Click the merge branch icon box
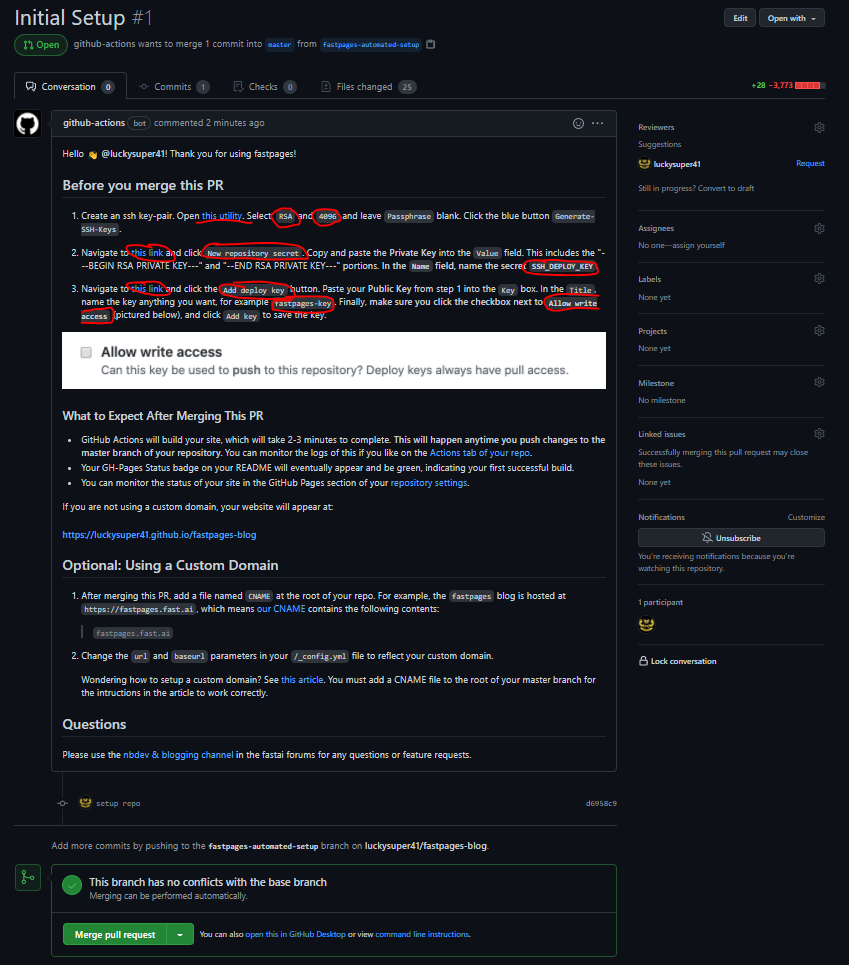This screenshot has width=849, height=965. point(28,877)
